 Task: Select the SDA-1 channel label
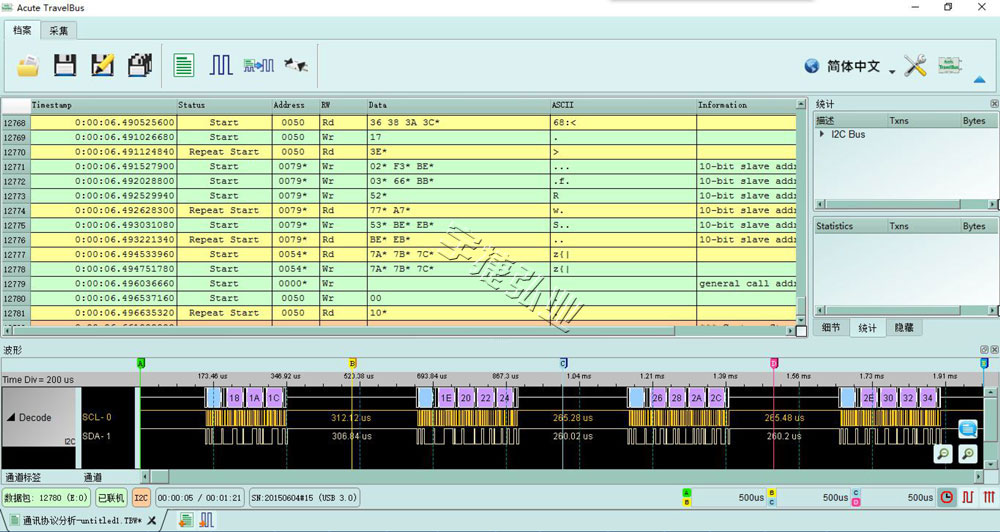97,436
